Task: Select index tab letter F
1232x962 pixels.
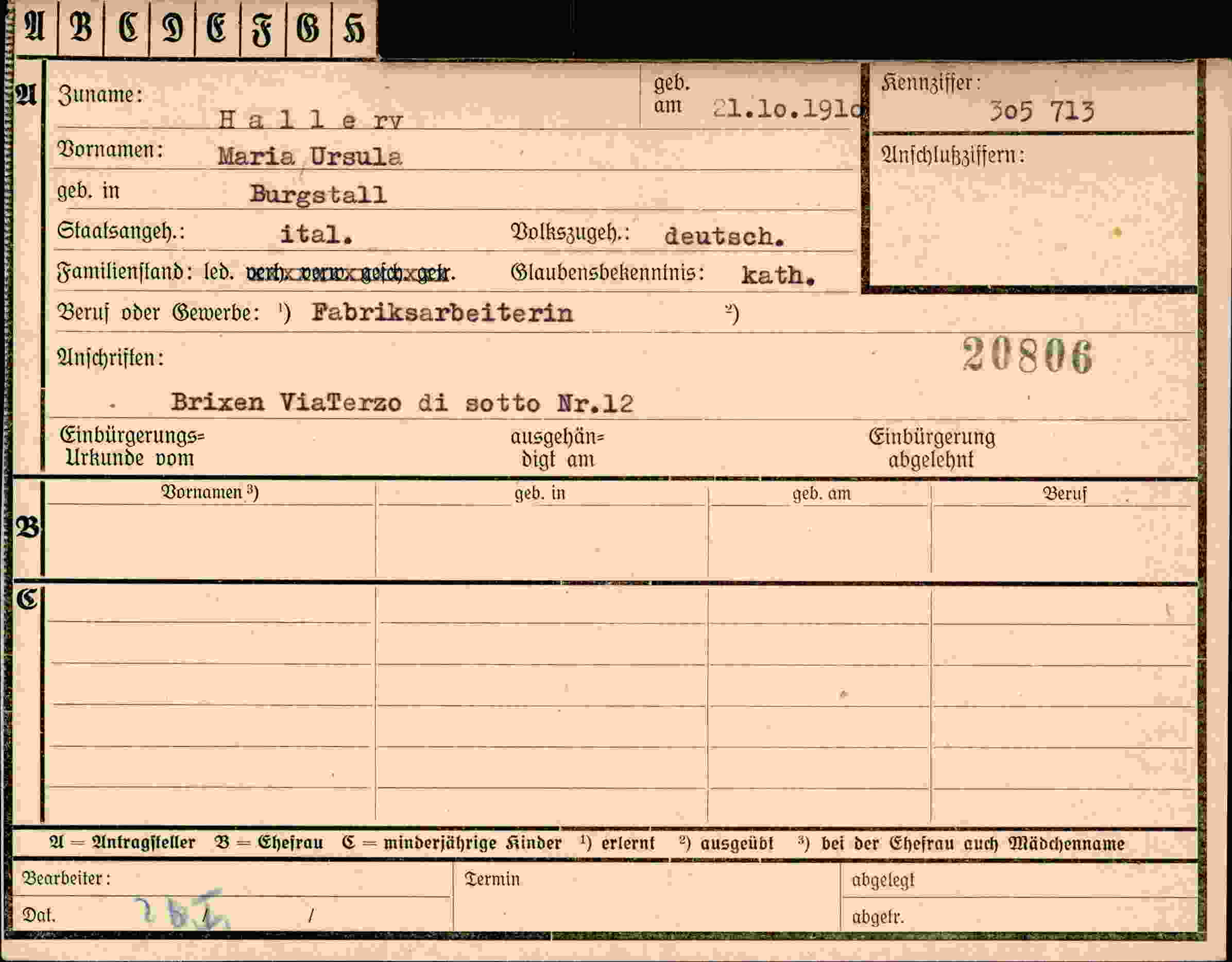Action: 263,28
